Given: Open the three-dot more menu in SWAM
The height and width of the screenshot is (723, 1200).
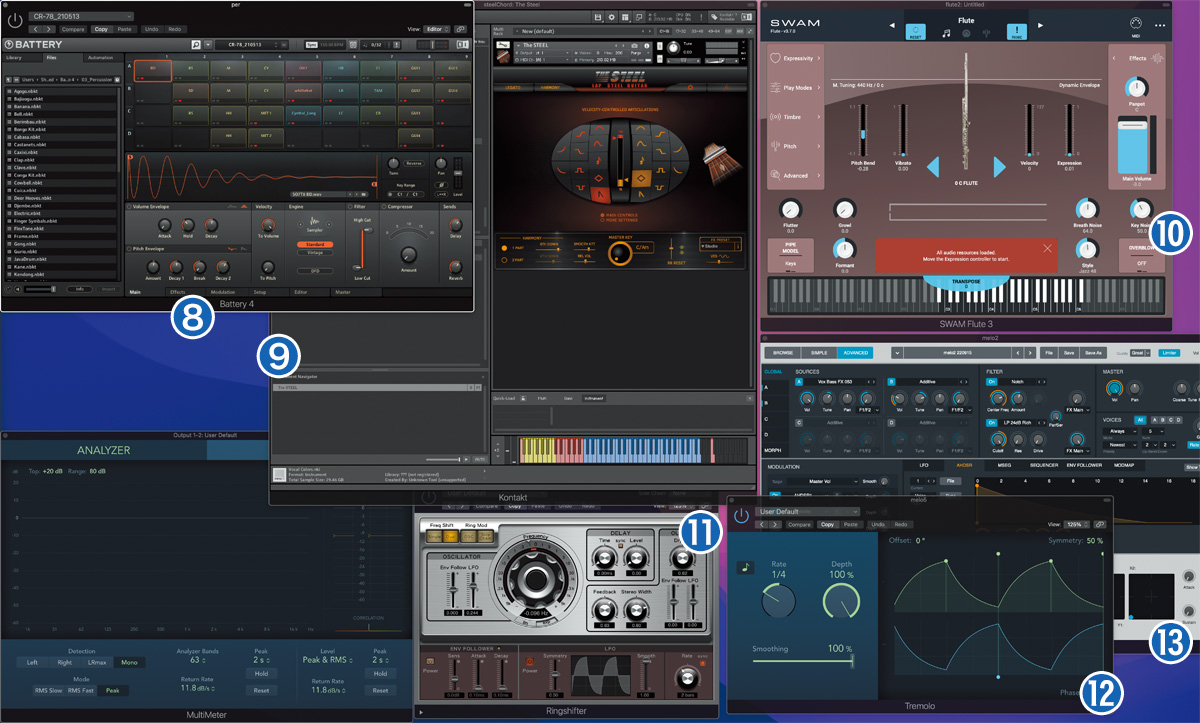Looking at the screenshot, I should pyautogui.click(x=1160, y=26).
